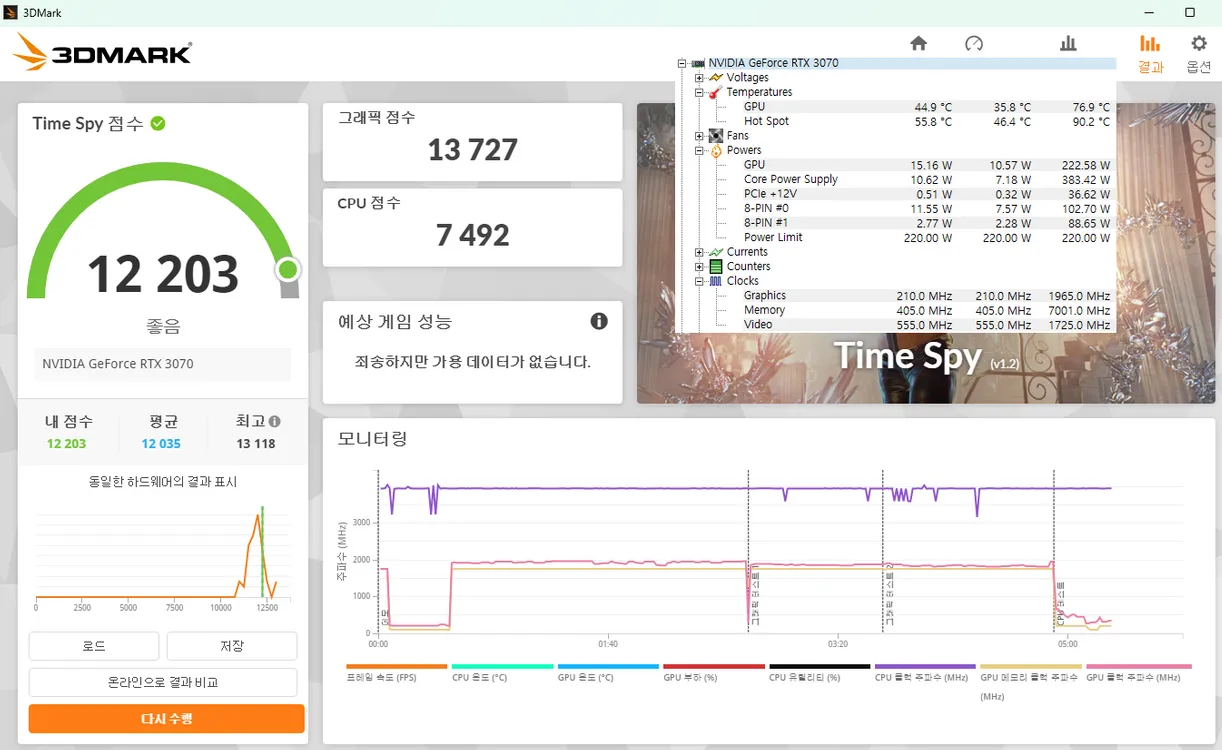Click info icon next to 예상 게임 성능

pyautogui.click(x=599, y=321)
